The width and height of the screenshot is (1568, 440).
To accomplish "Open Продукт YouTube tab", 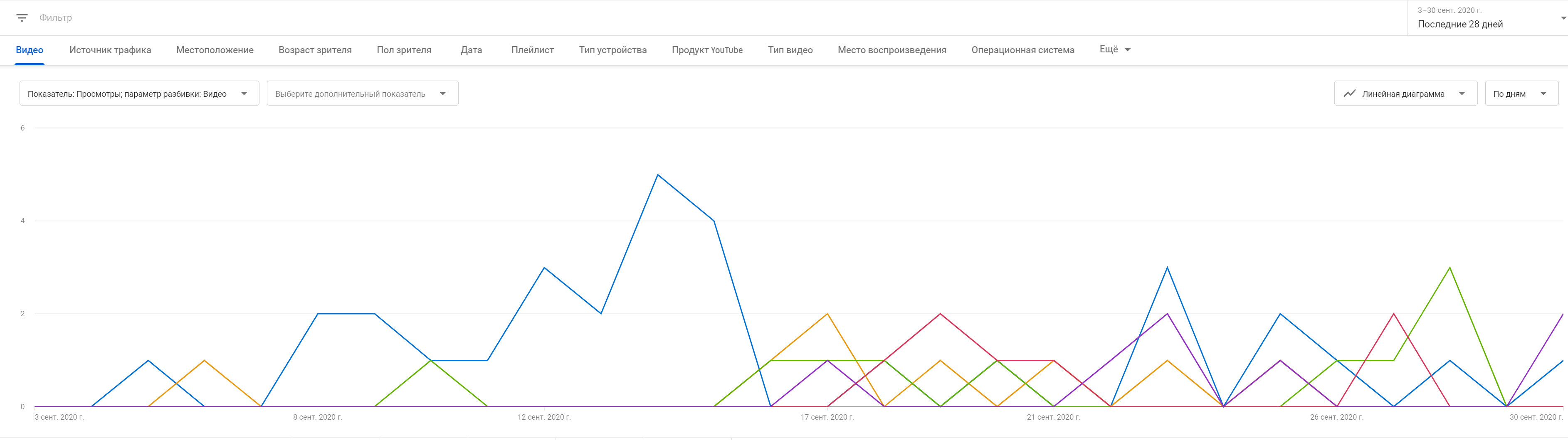I will click(707, 50).
